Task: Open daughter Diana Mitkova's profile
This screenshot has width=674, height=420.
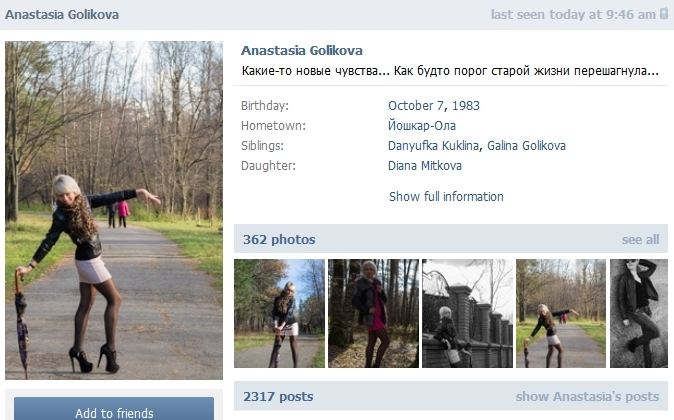Action: pos(425,166)
